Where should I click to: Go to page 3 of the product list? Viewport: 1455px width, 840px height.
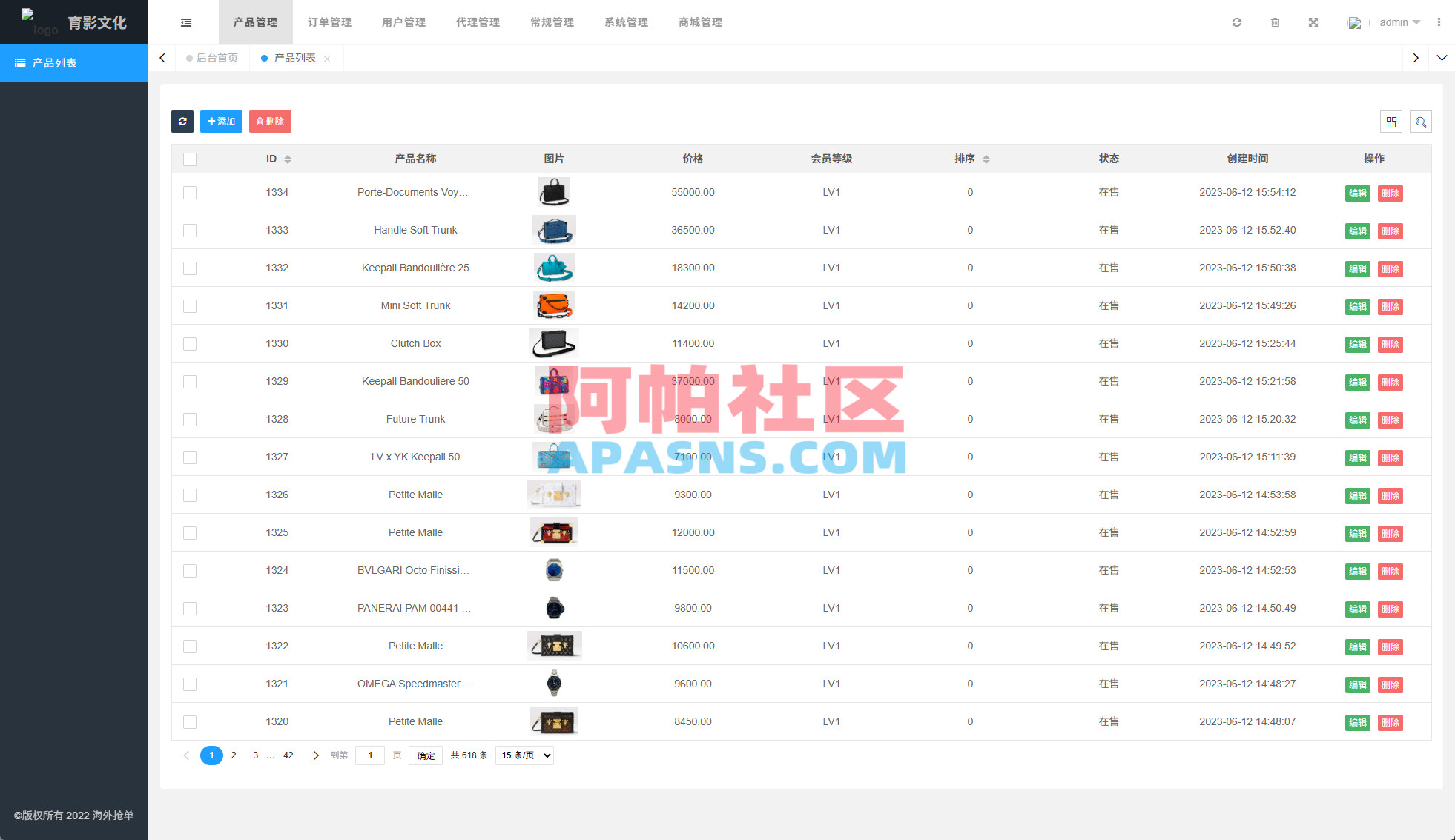point(255,755)
